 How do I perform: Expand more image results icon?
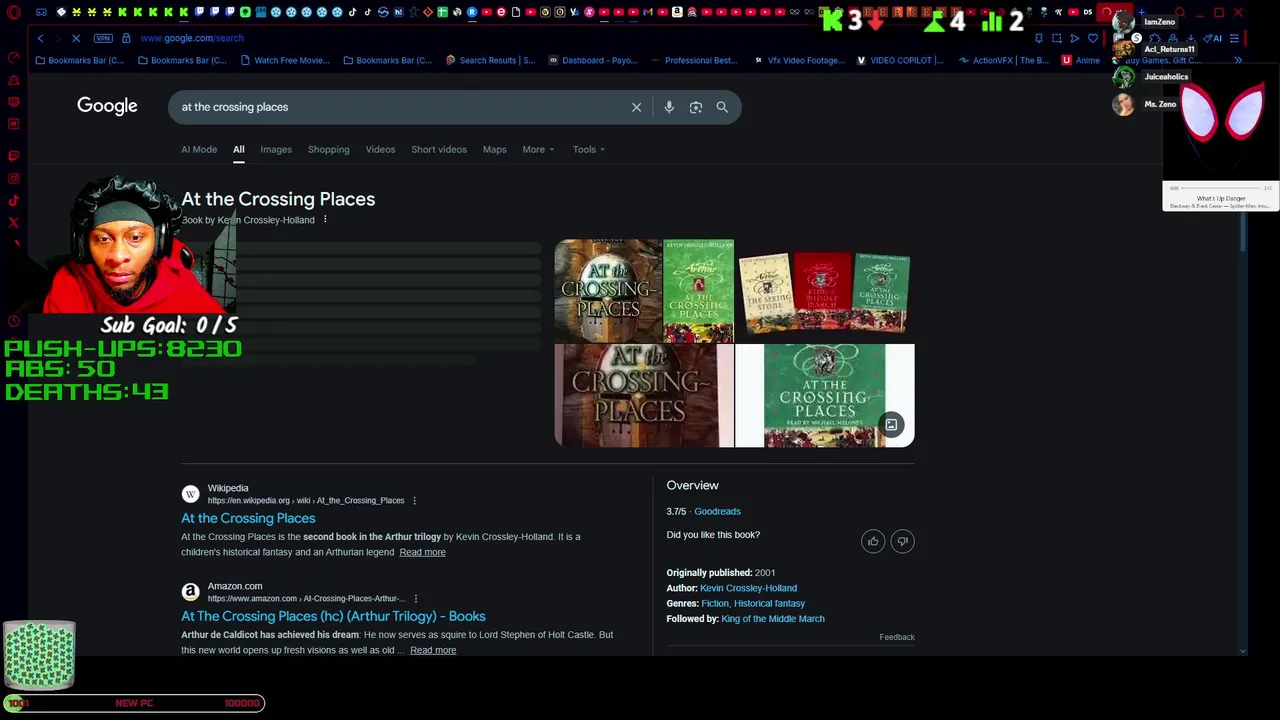coord(891,425)
